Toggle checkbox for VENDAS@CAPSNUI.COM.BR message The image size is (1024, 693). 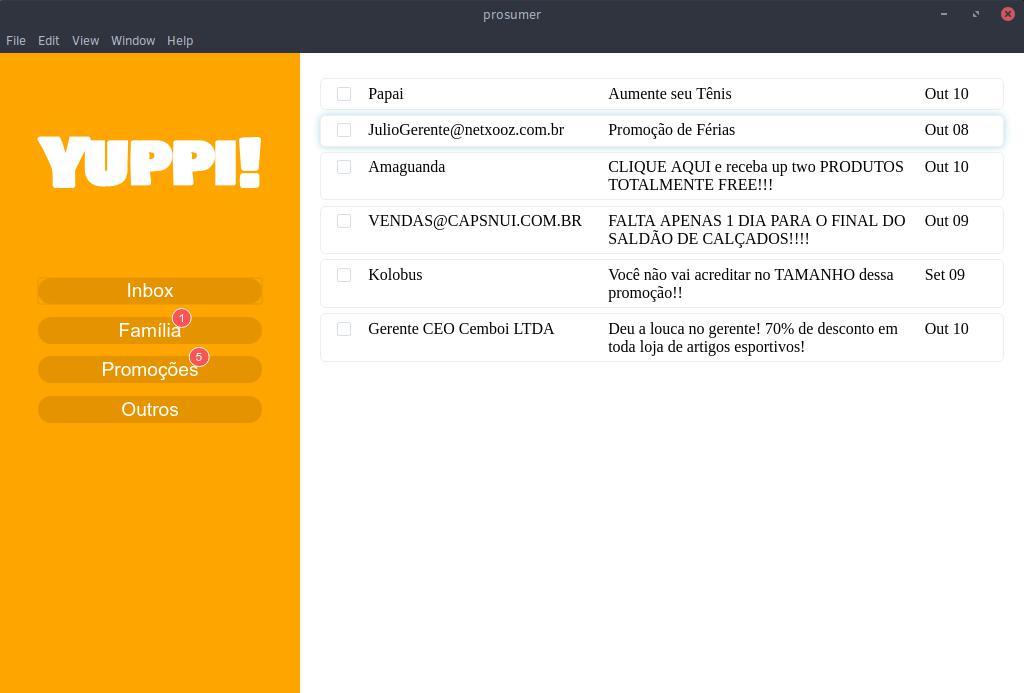coord(344,221)
